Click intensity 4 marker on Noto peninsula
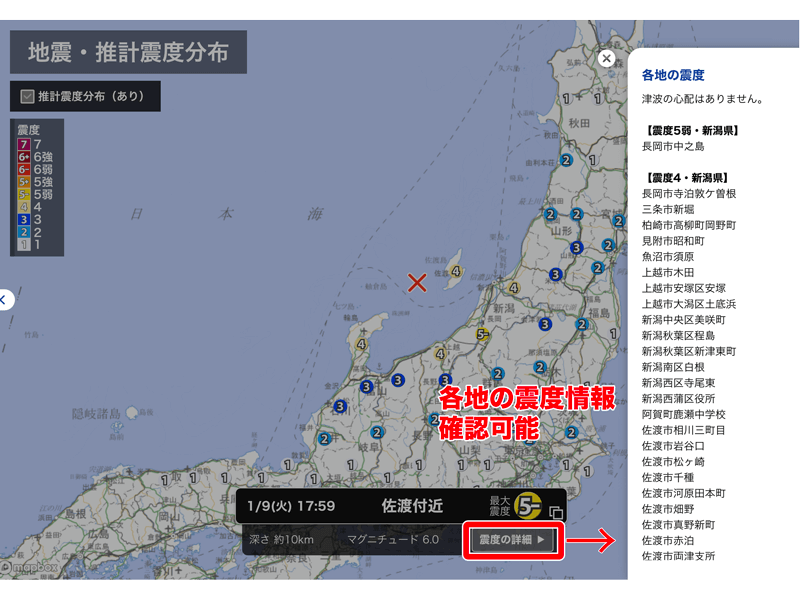Screen dimensions: 800x600 (362, 344)
